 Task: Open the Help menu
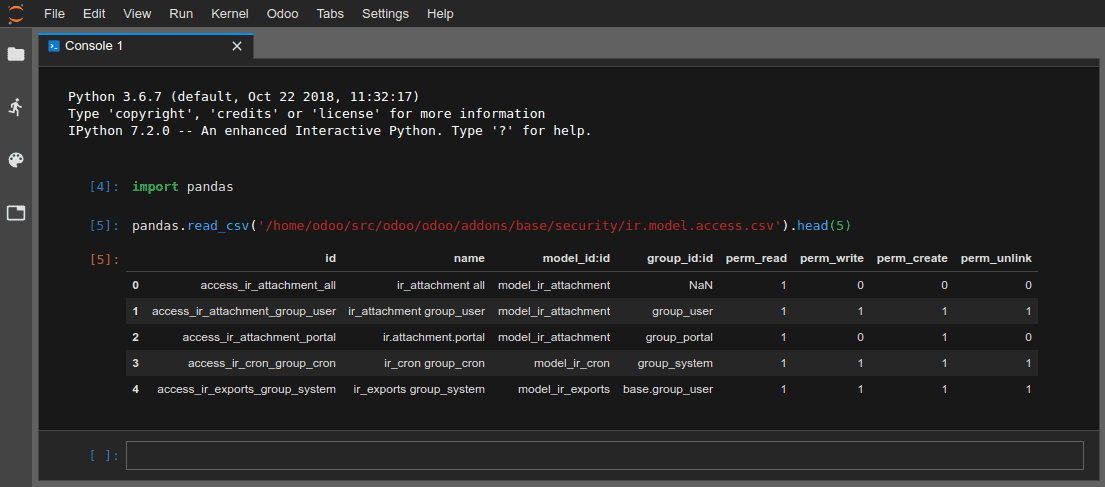tap(440, 14)
